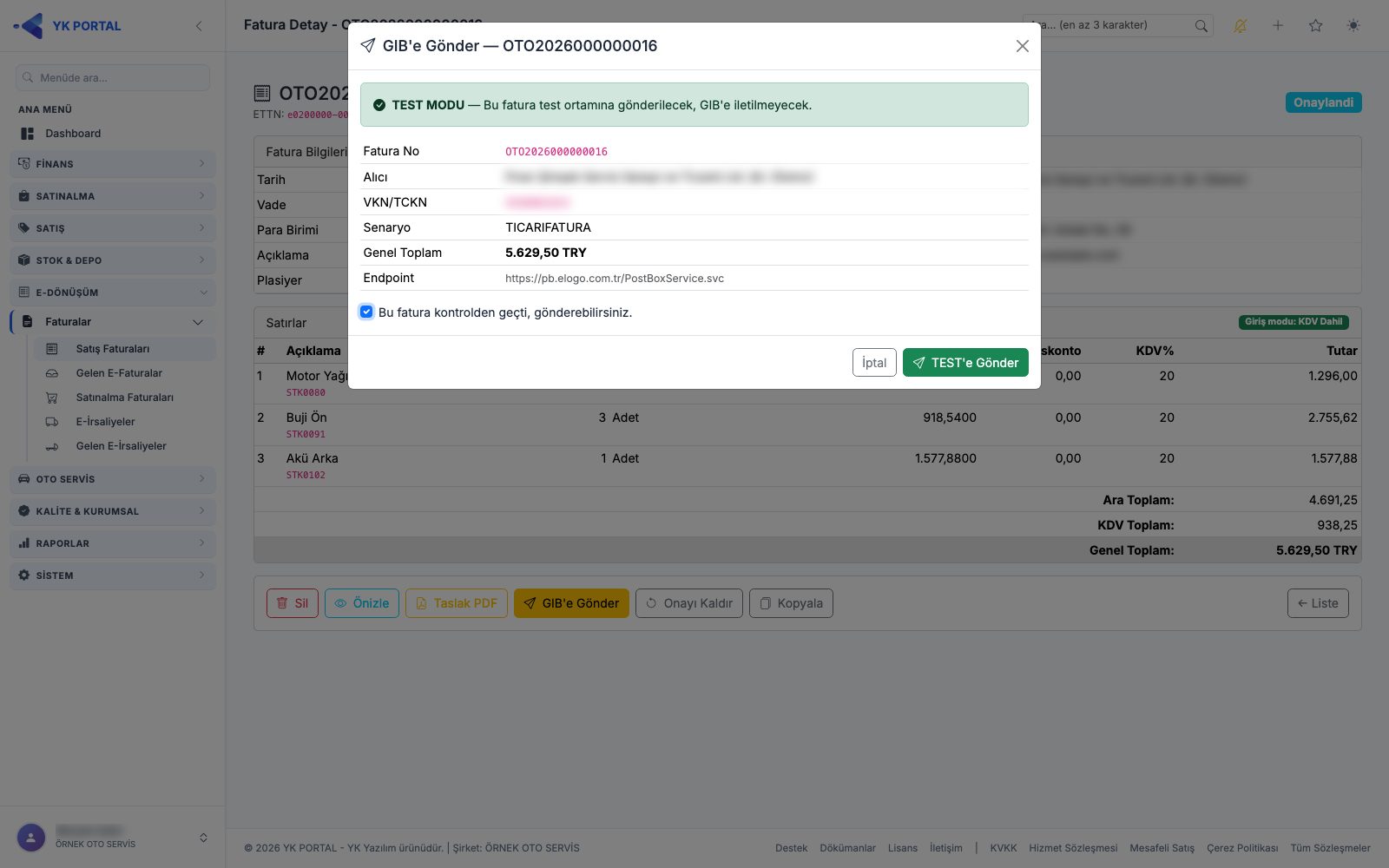Click the Gelen E-İrsaliyeler icon
This screenshot has height=868, width=1389.
(52, 446)
